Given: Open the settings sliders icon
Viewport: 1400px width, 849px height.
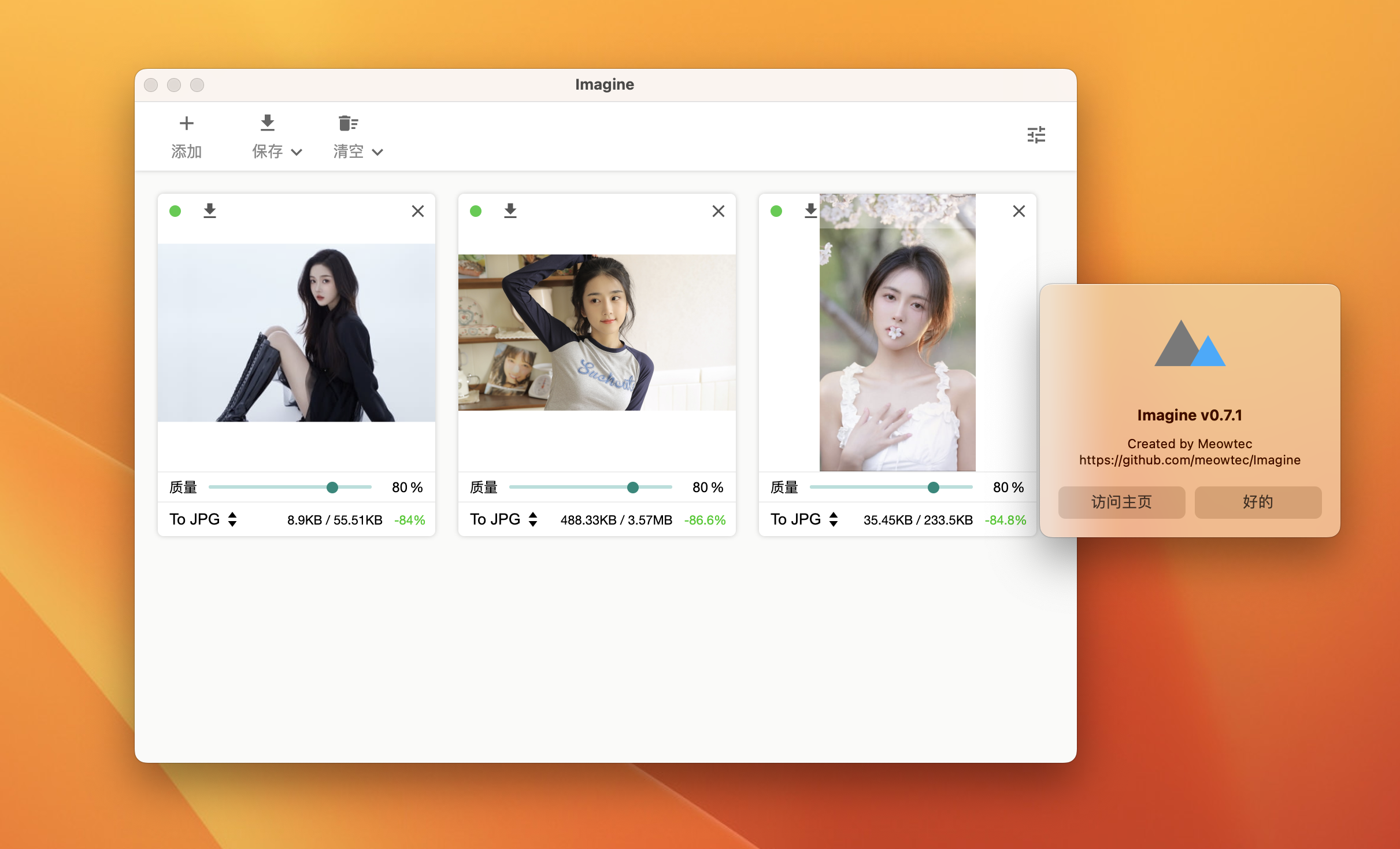Looking at the screenshot, I should [1036, 135].
